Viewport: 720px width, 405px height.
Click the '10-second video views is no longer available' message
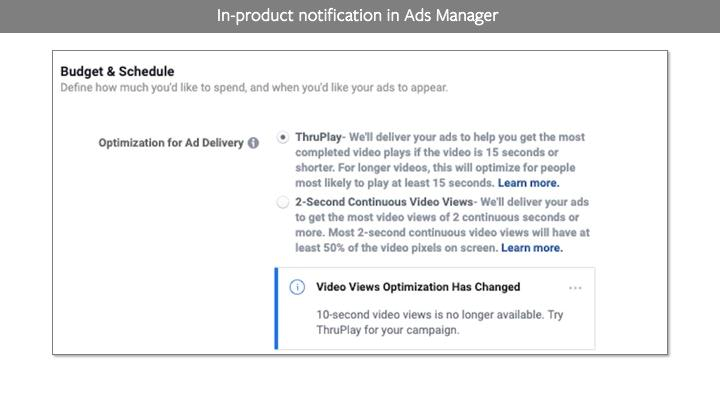[x=430, y=315]
